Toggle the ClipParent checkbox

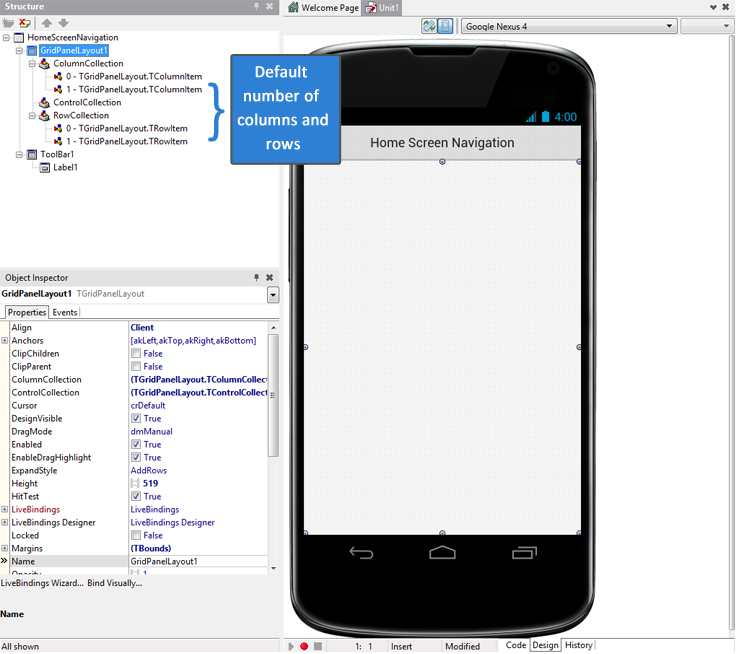[x=136, y=367]
